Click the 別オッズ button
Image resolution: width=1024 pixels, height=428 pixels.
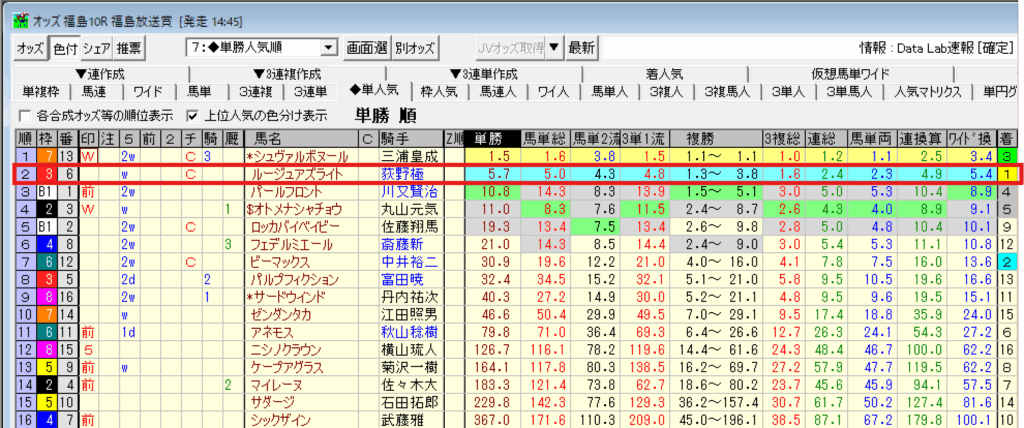pyautogui.click(x=415, y=48)
